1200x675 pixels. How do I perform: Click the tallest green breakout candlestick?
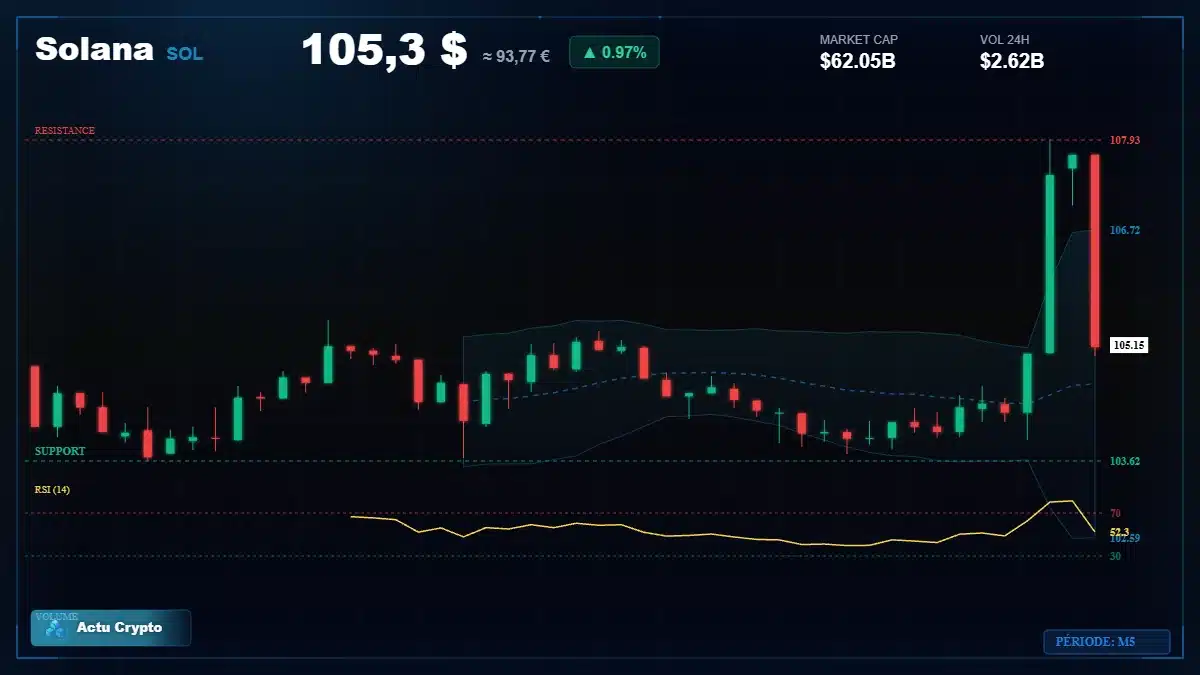(x=1050, y=263)
